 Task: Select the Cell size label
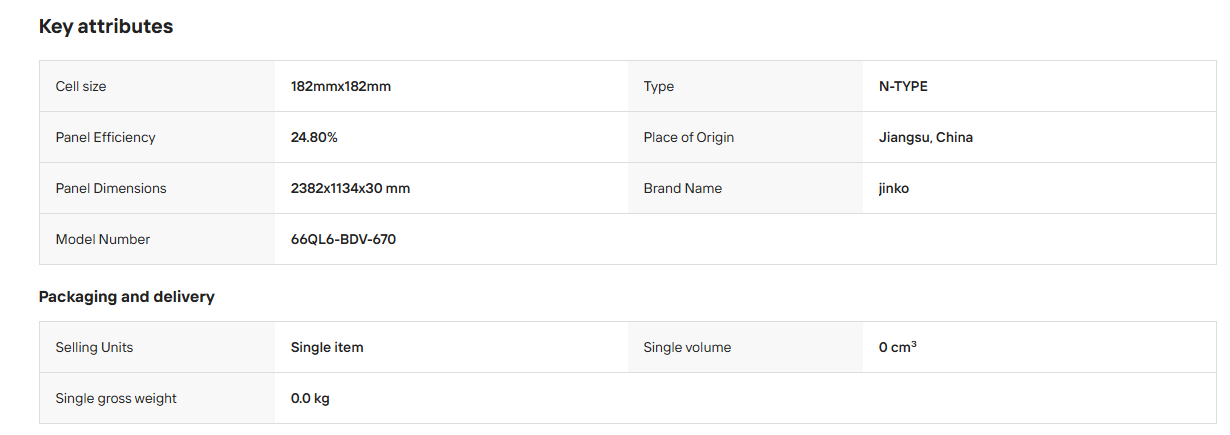tap(81, 87)
